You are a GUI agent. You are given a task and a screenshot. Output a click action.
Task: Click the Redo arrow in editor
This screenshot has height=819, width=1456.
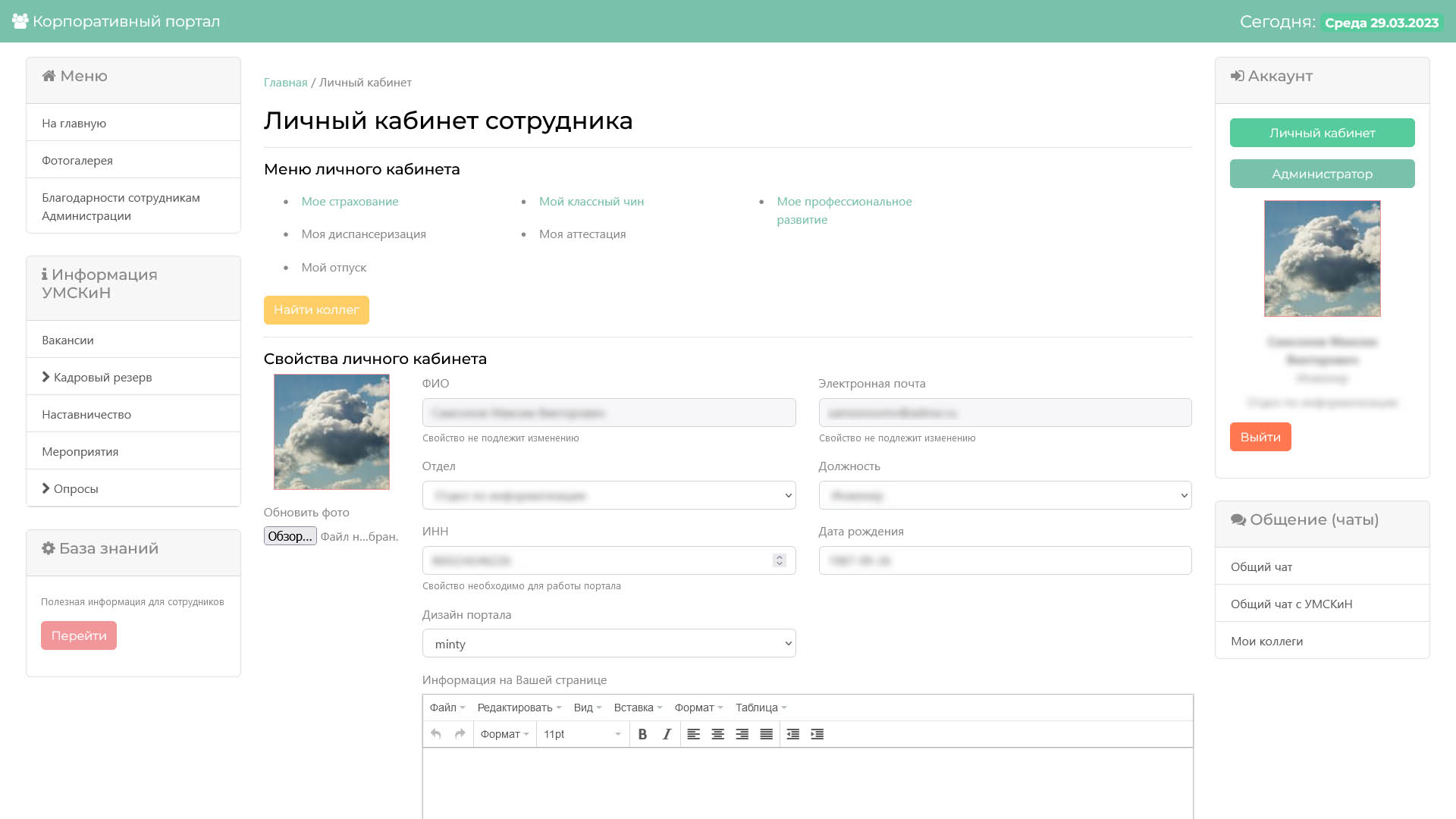pyautogui.click(x=460, y=734)
